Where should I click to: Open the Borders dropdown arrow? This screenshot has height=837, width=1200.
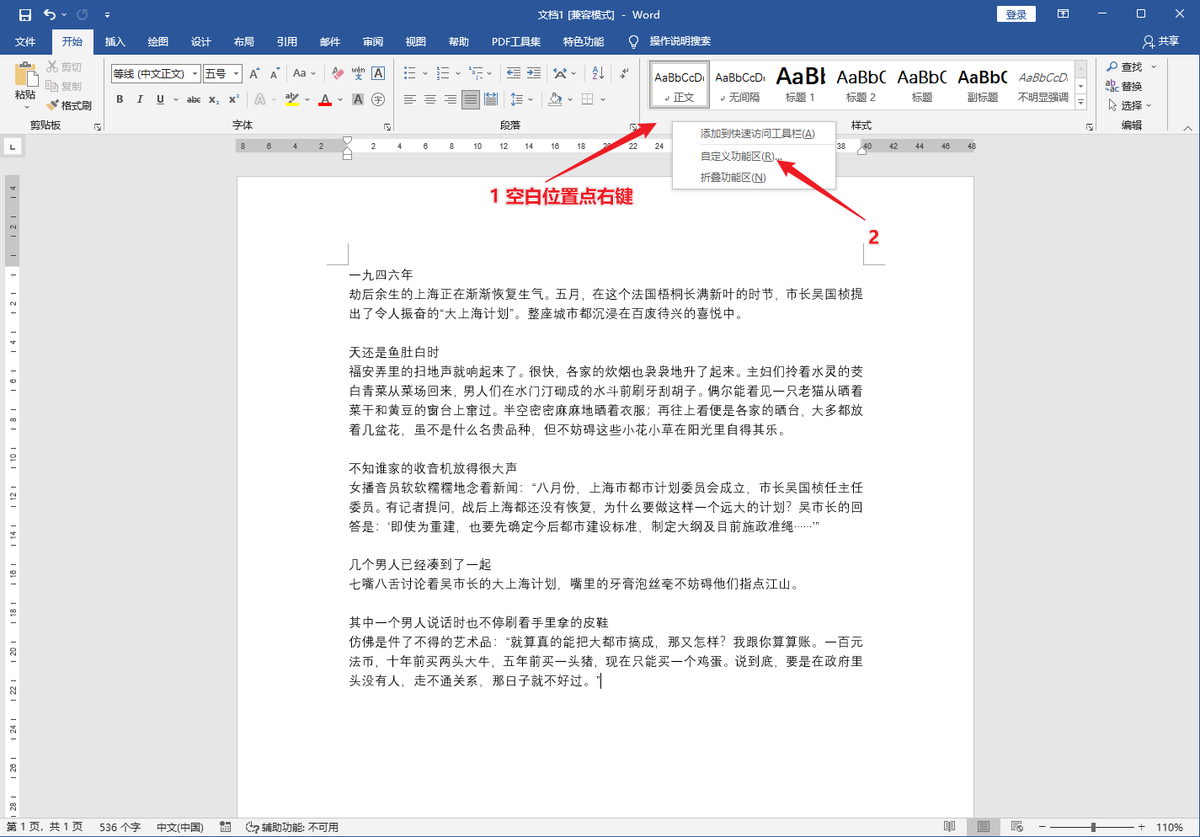pyautogui.click(x=602, y=99)
